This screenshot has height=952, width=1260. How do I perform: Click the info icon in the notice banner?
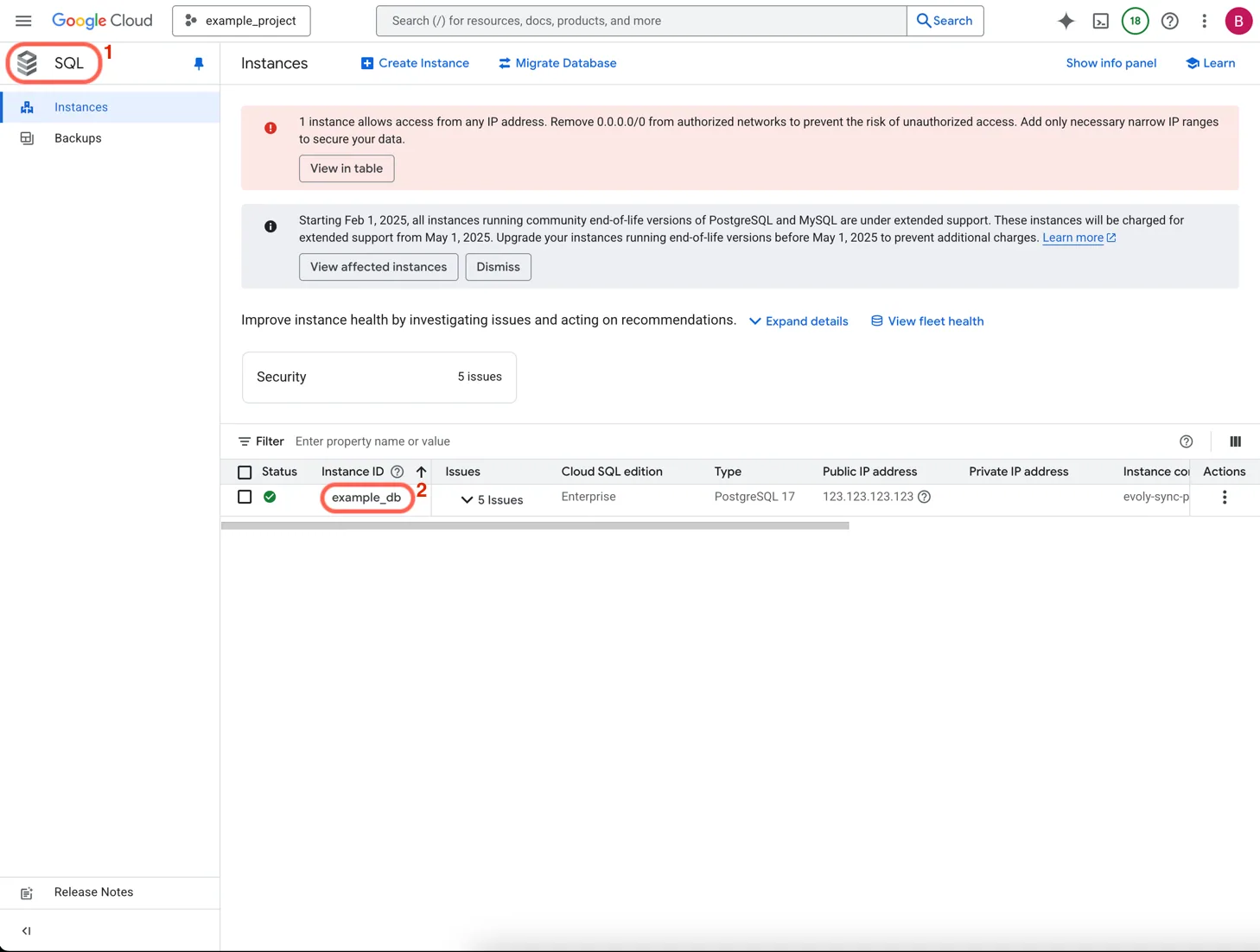[x=270, y=226]
